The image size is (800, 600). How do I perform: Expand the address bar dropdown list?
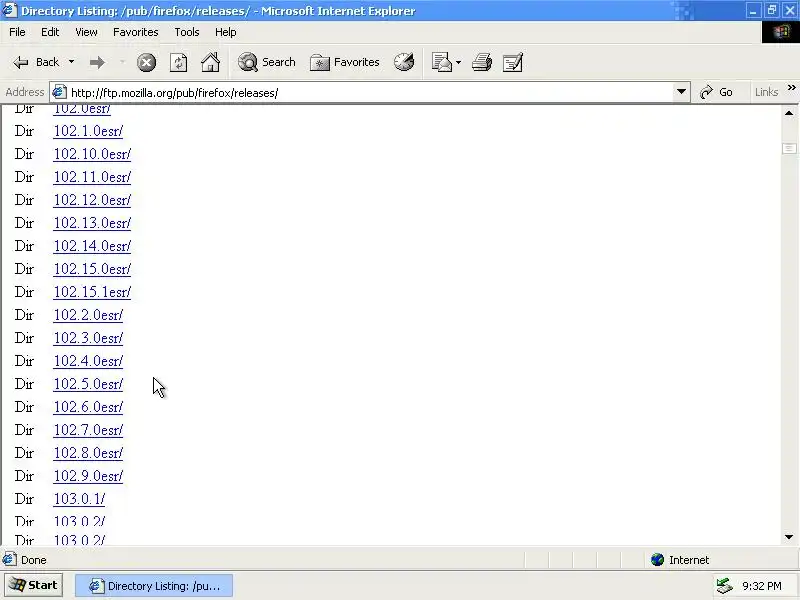pos(681,92)
